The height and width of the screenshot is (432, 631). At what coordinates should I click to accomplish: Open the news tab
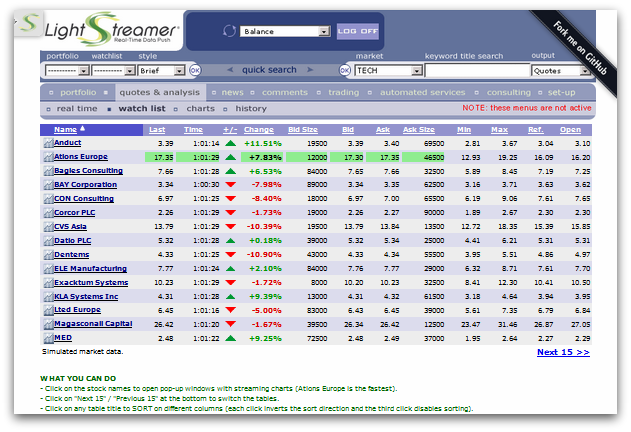pos(233,93)
